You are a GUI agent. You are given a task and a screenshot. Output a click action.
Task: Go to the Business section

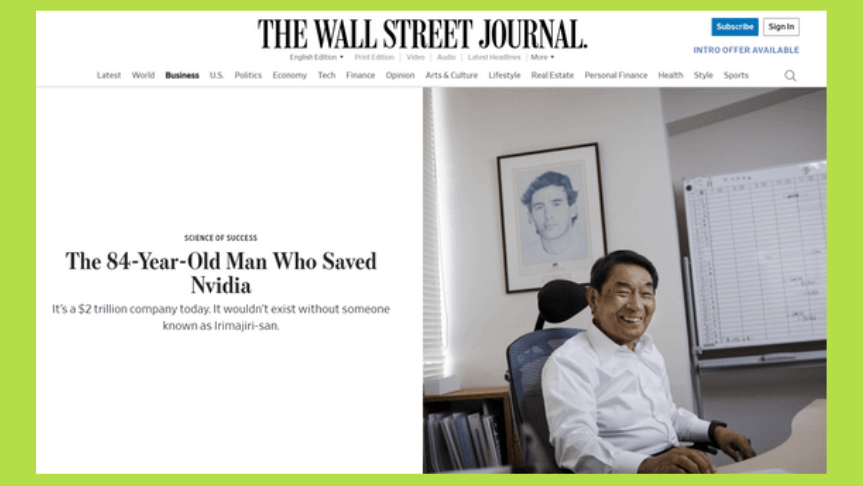(182, 75)
